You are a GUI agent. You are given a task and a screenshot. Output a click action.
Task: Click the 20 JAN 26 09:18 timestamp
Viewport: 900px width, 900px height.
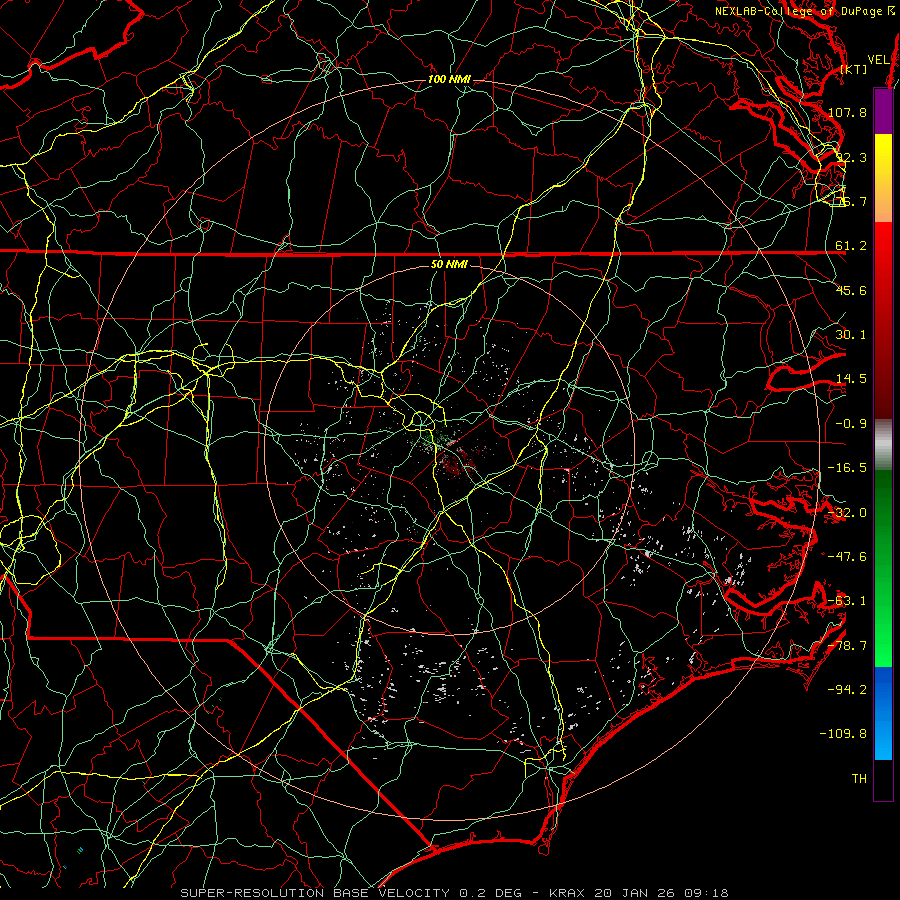tap(660, 893)
